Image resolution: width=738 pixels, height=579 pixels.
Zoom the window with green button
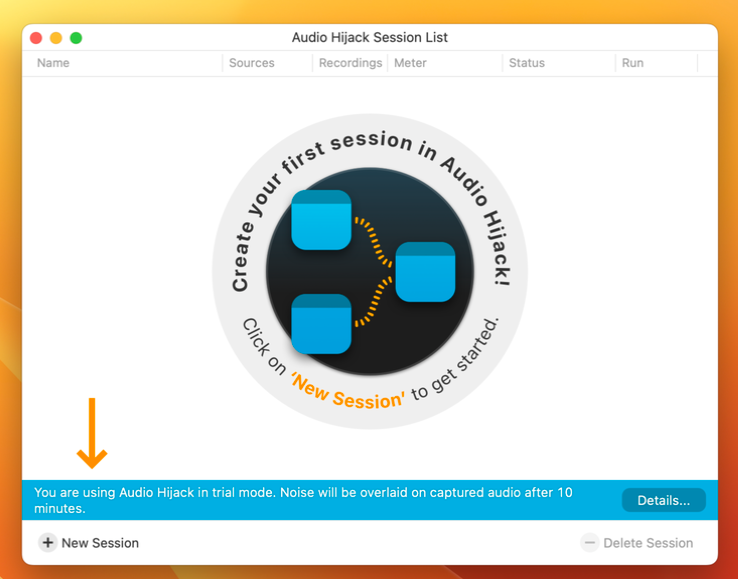point(76,38)
